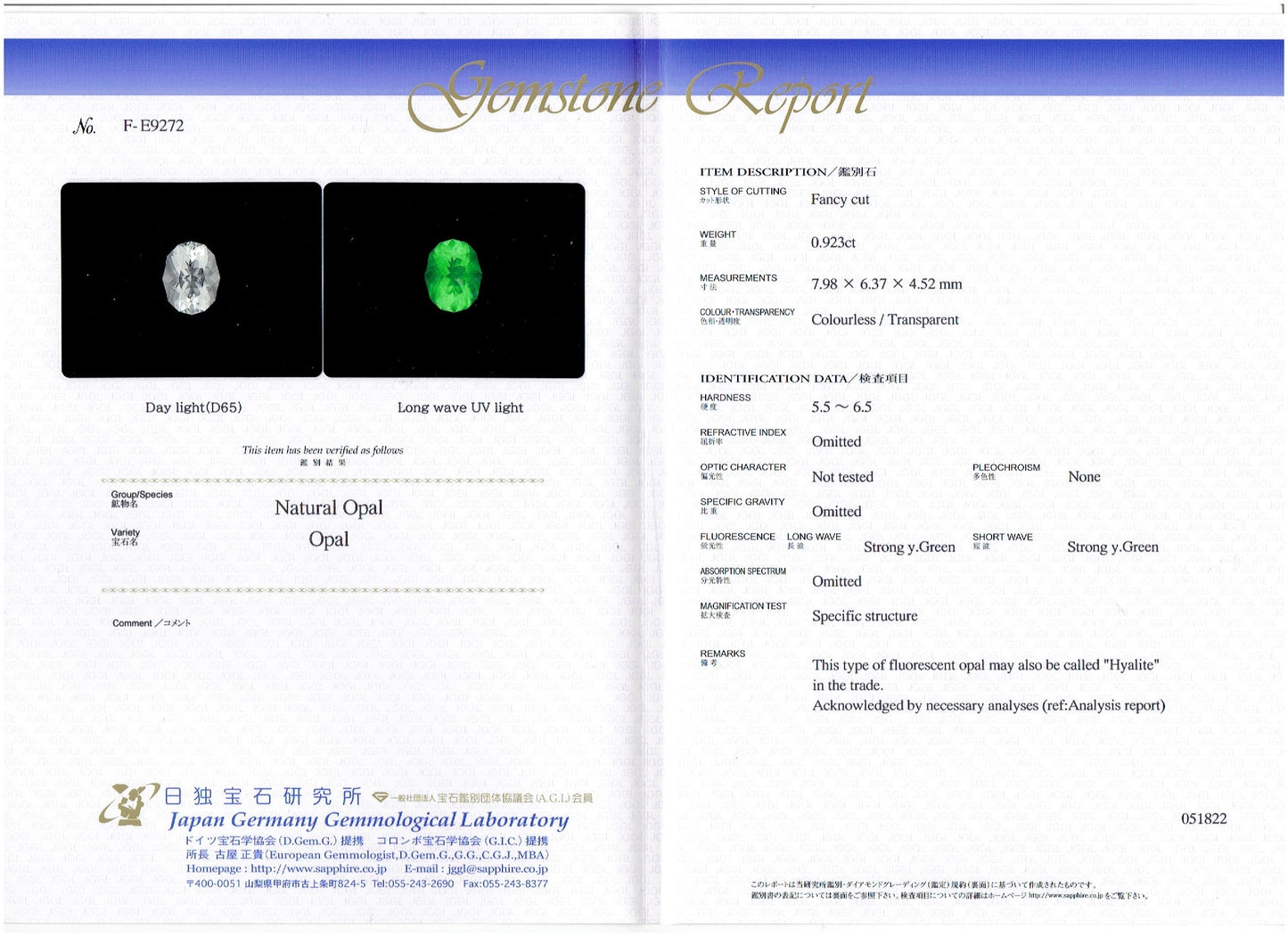This screenshot has width=1288, height=937.
Task: Click the Fancy cut style value
Action: tap(840, 200)
